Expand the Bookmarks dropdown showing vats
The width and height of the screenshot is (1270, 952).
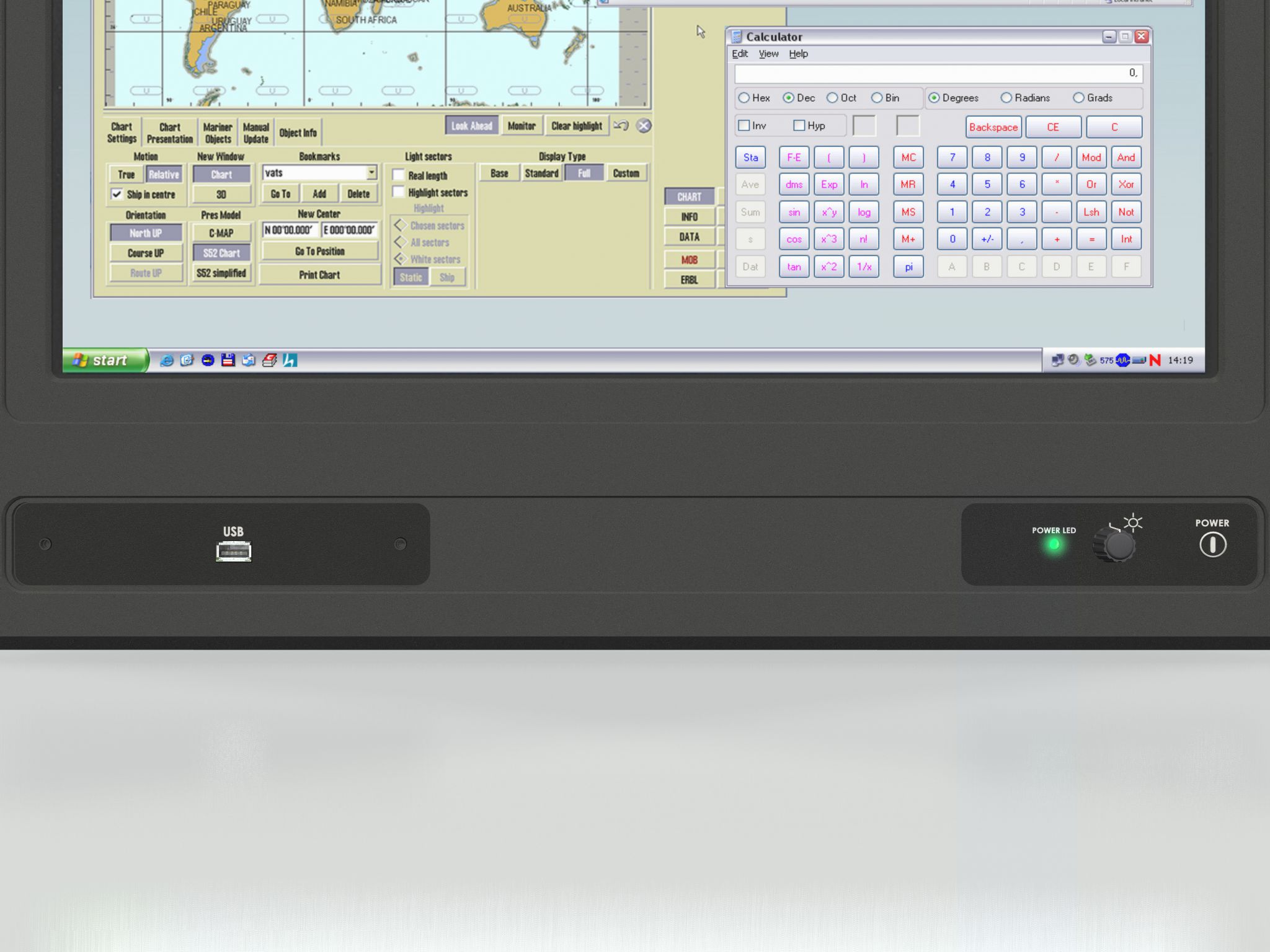371,173
